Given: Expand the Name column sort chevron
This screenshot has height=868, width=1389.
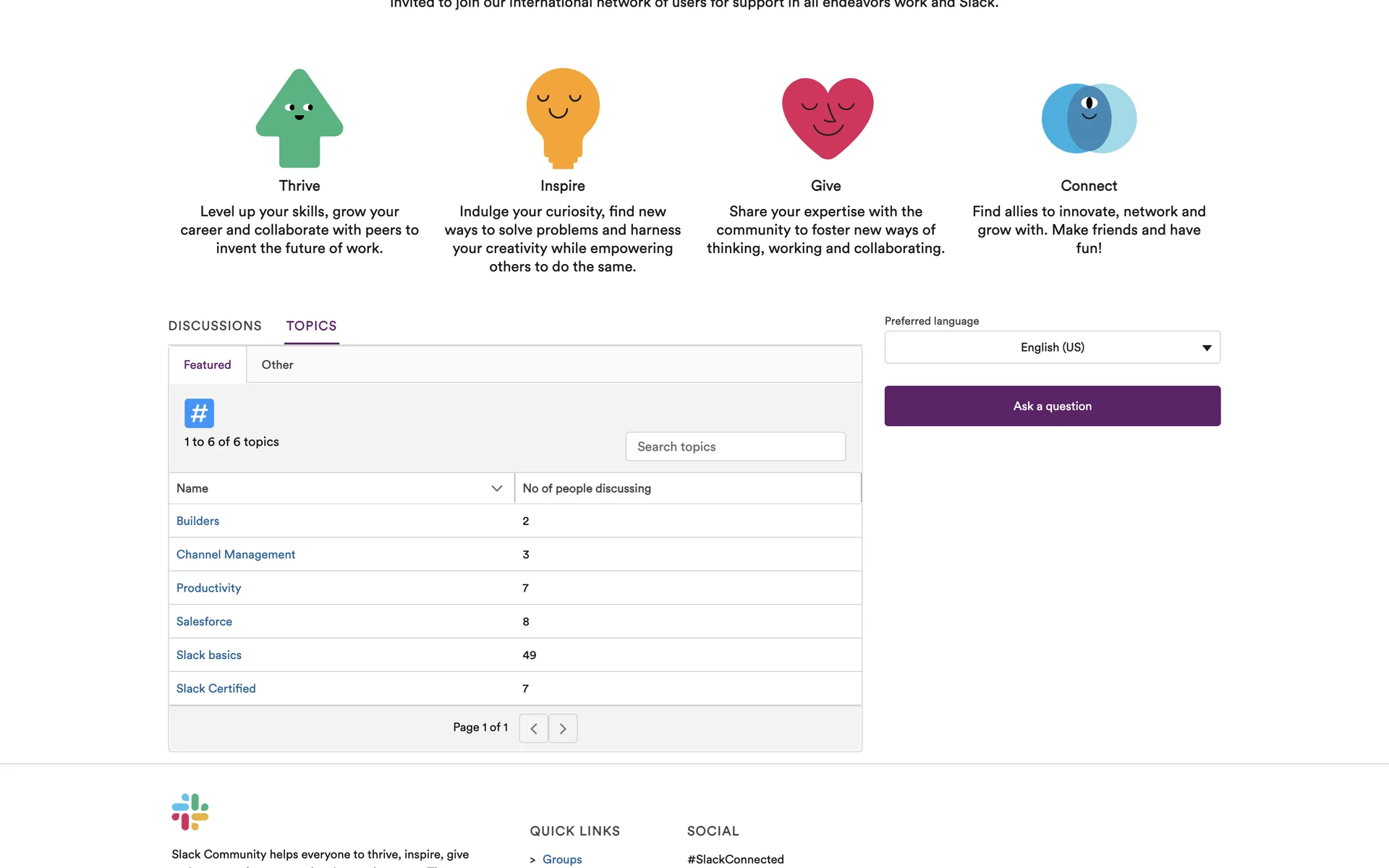Looking at the screenshot, I should pyautogui.click(x=496, y=488).
